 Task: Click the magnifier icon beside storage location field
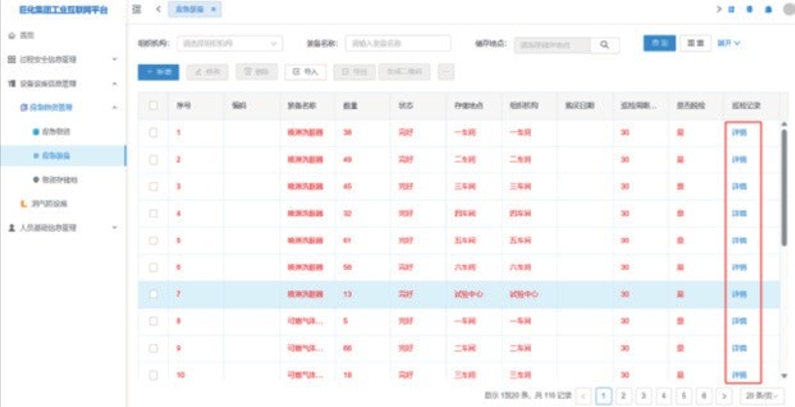click(x=604, y=45)
